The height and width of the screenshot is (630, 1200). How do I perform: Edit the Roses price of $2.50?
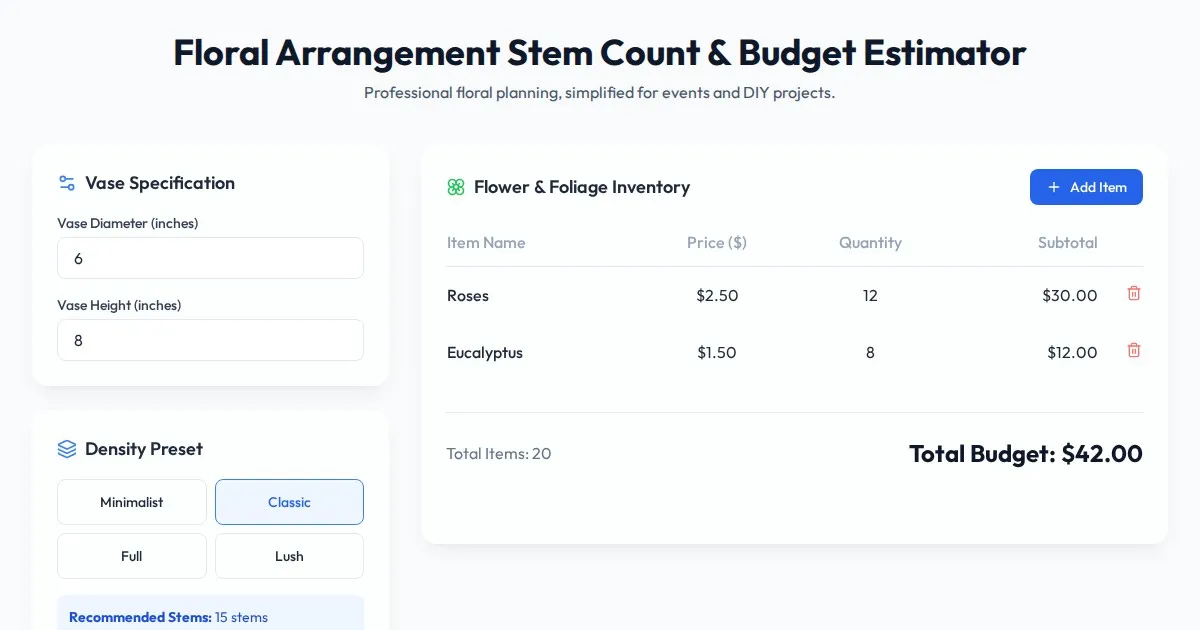717,296
